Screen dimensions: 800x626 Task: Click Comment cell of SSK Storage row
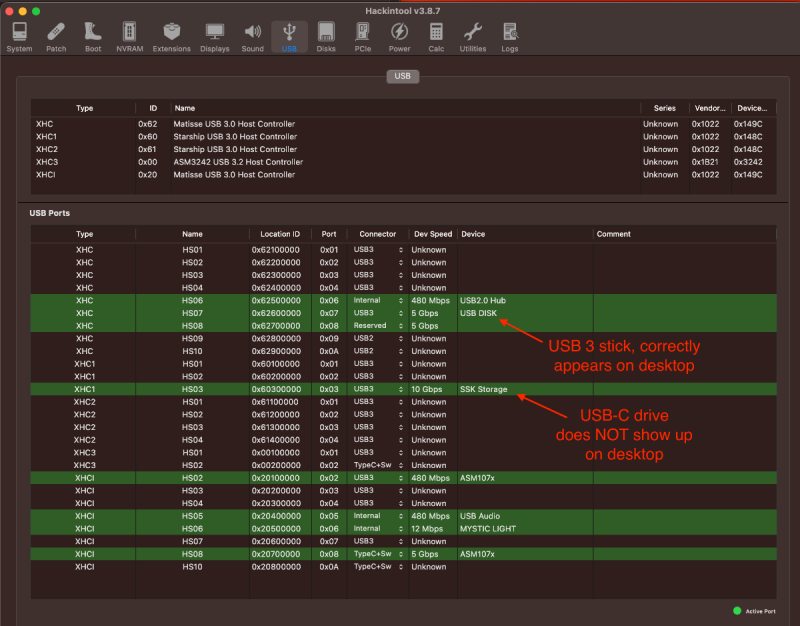tap(683, 389)
